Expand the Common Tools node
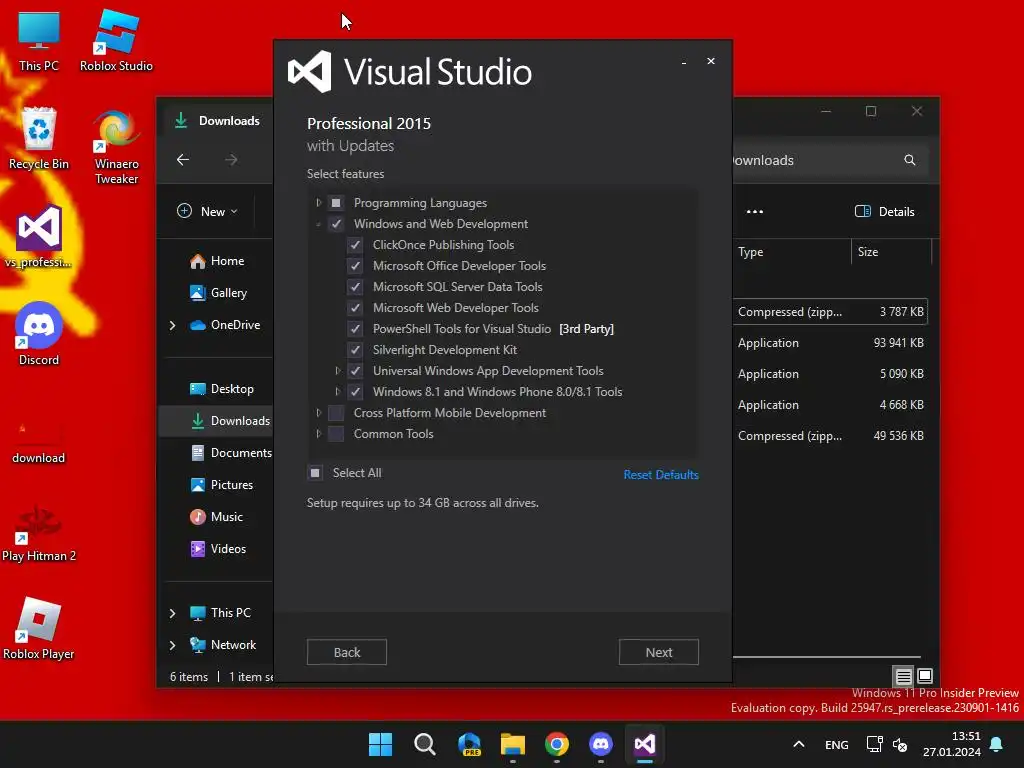Image resolution: width=1024 pixels, height=768 pixels. click(x=319, y=434)
